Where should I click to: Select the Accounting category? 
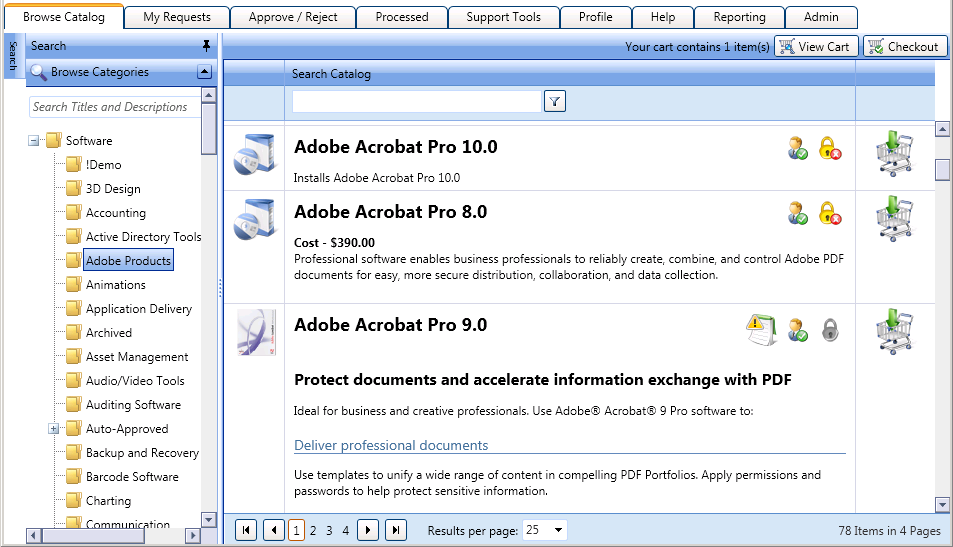coord(115,213)
